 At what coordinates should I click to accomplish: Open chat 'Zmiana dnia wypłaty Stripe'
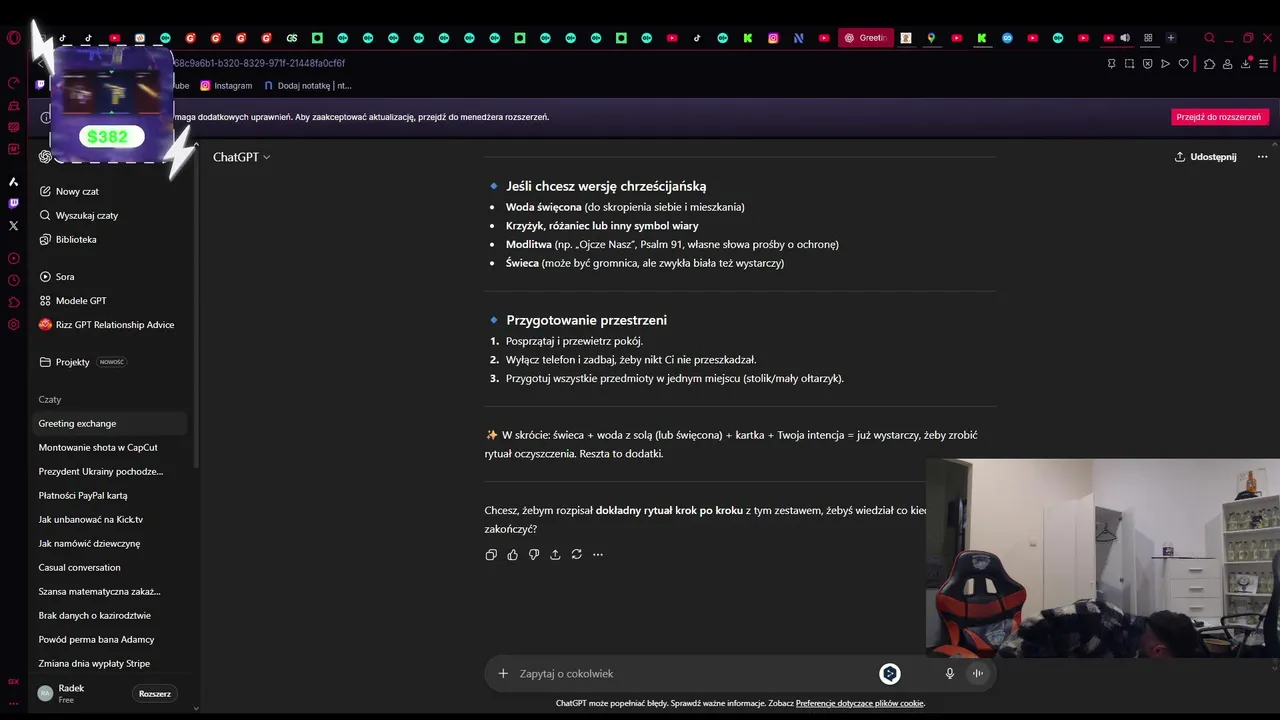(x=110, y=663)
